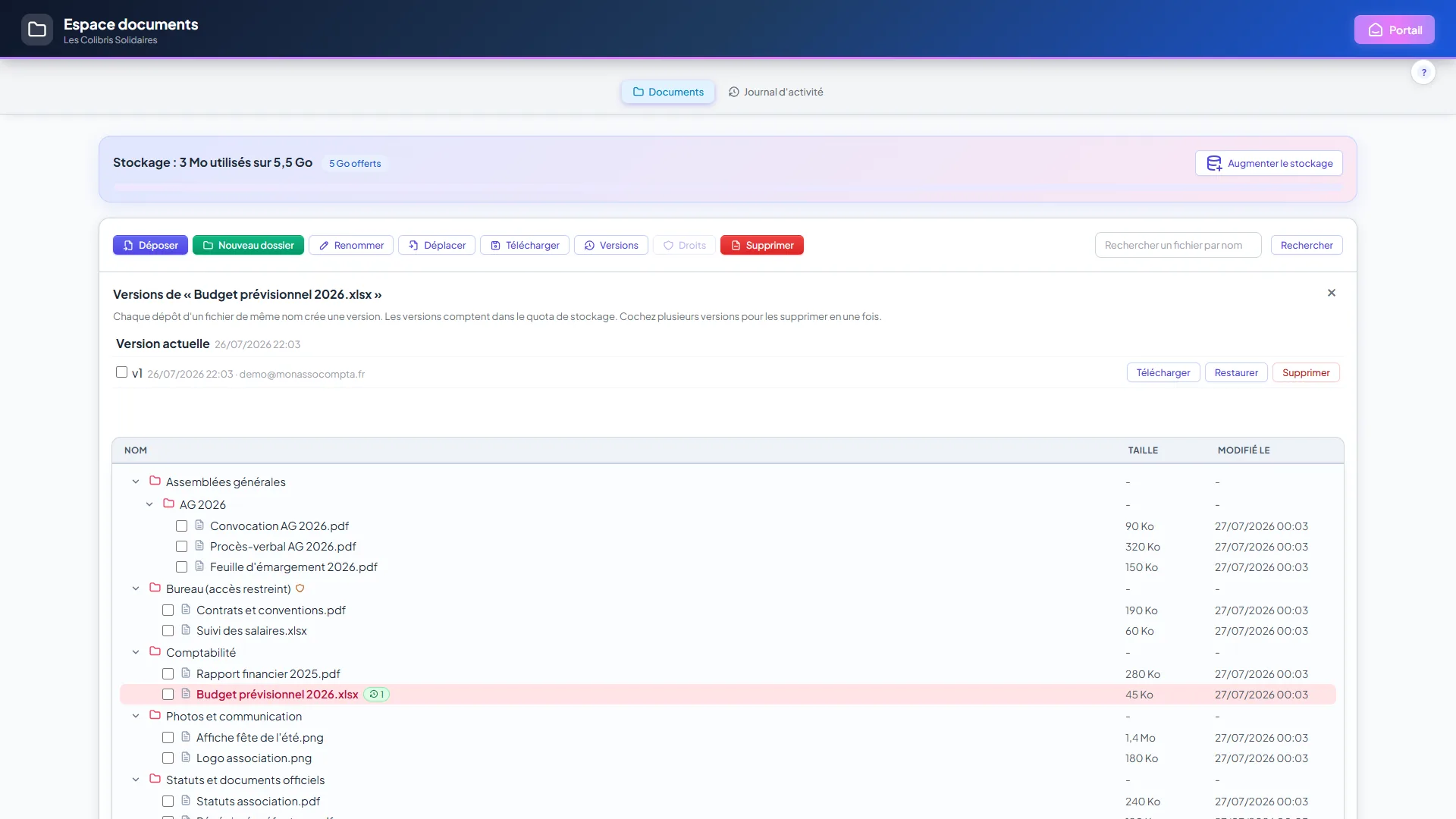
Task: Click the Déposer upload button
Action: [150, 245]
